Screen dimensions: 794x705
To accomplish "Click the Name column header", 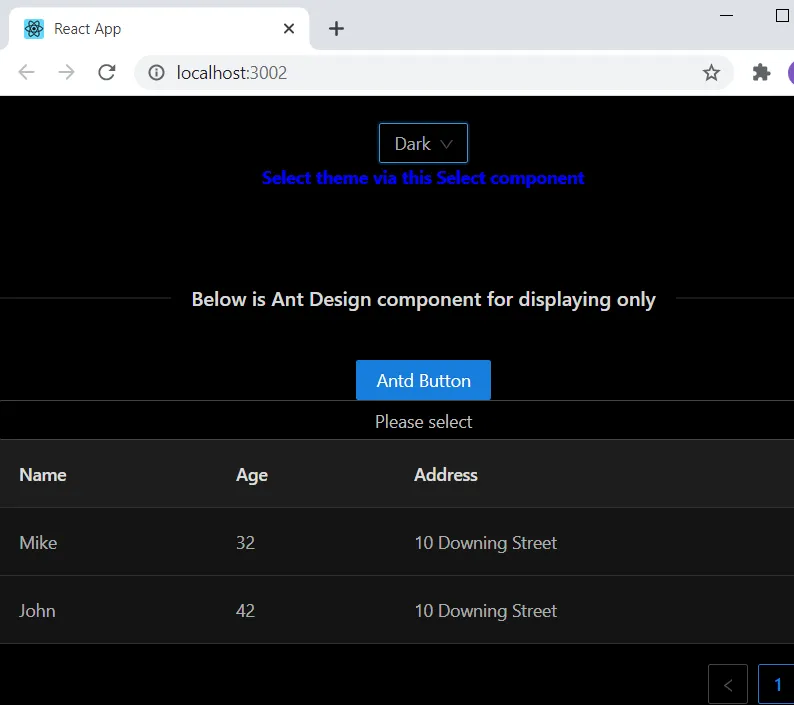I will [43, 475].
